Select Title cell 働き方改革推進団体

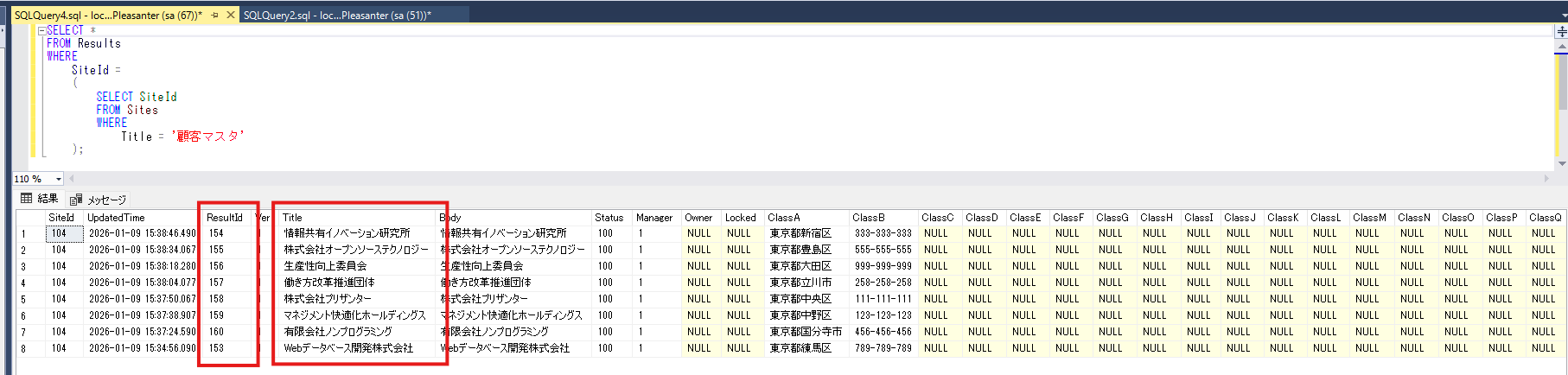356,283
